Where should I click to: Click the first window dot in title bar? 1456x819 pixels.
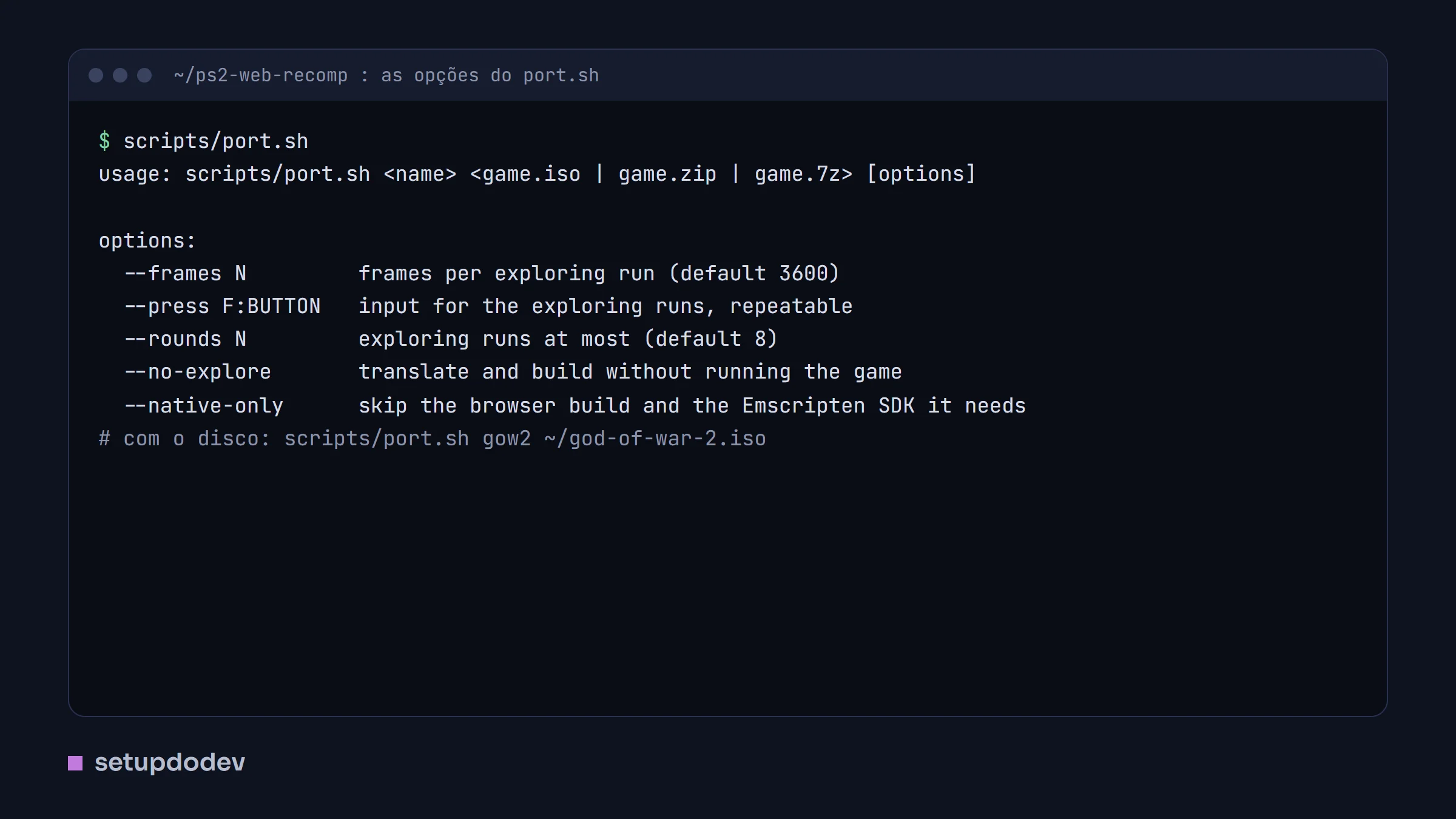tap(96, 75)
